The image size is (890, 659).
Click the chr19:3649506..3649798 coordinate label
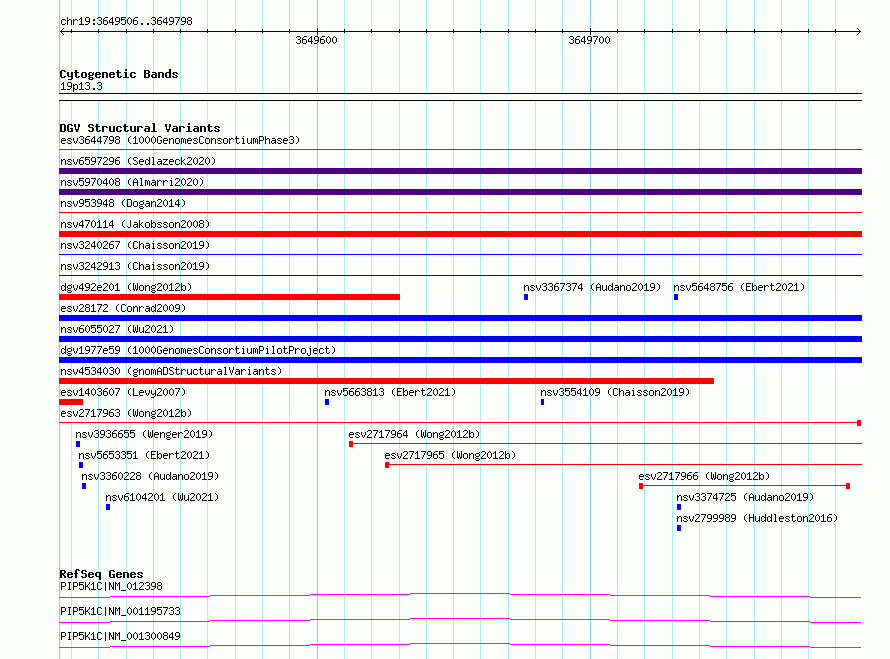click(126, 21)
